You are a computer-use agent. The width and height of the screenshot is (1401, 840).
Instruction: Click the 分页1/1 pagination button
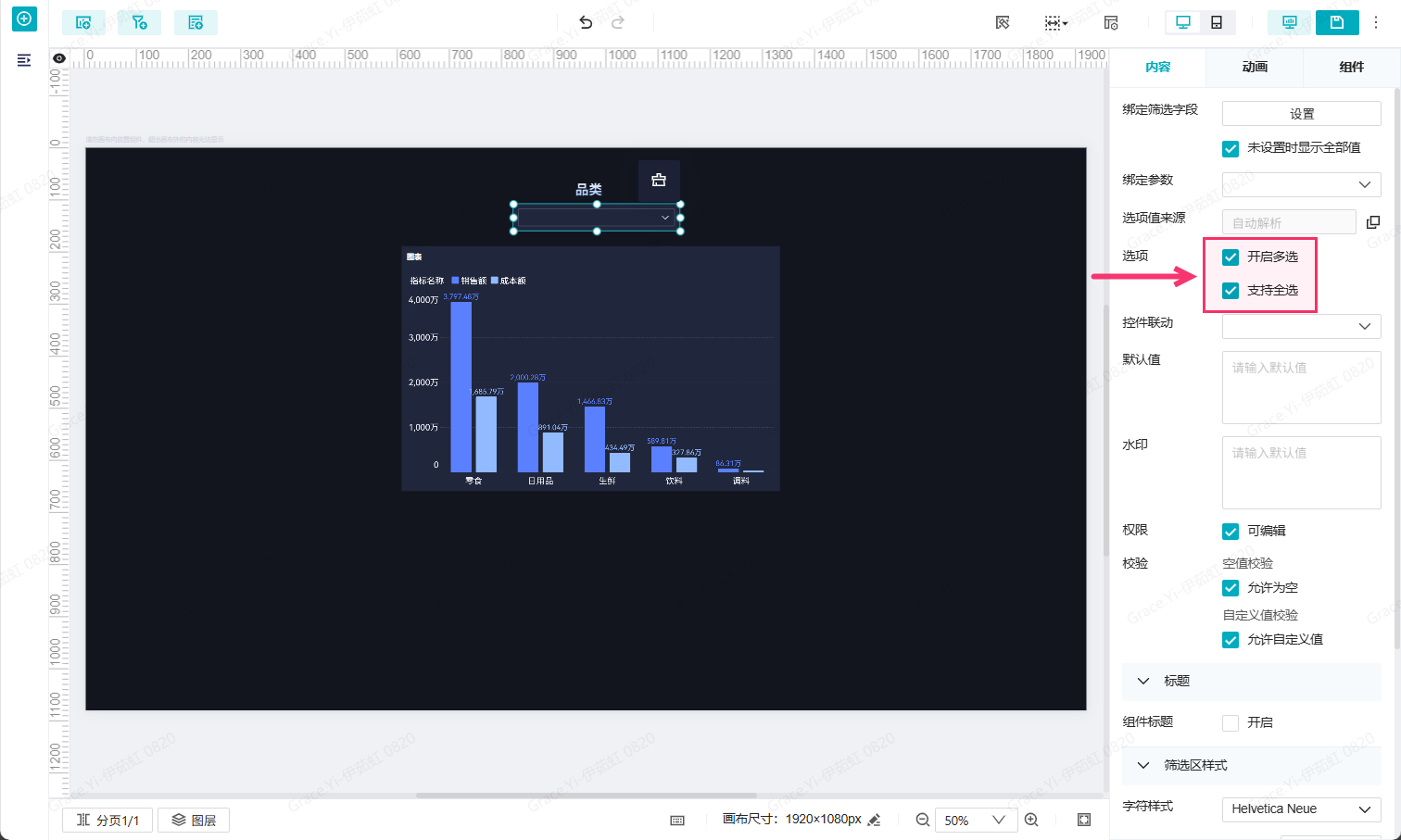[107, 820]
